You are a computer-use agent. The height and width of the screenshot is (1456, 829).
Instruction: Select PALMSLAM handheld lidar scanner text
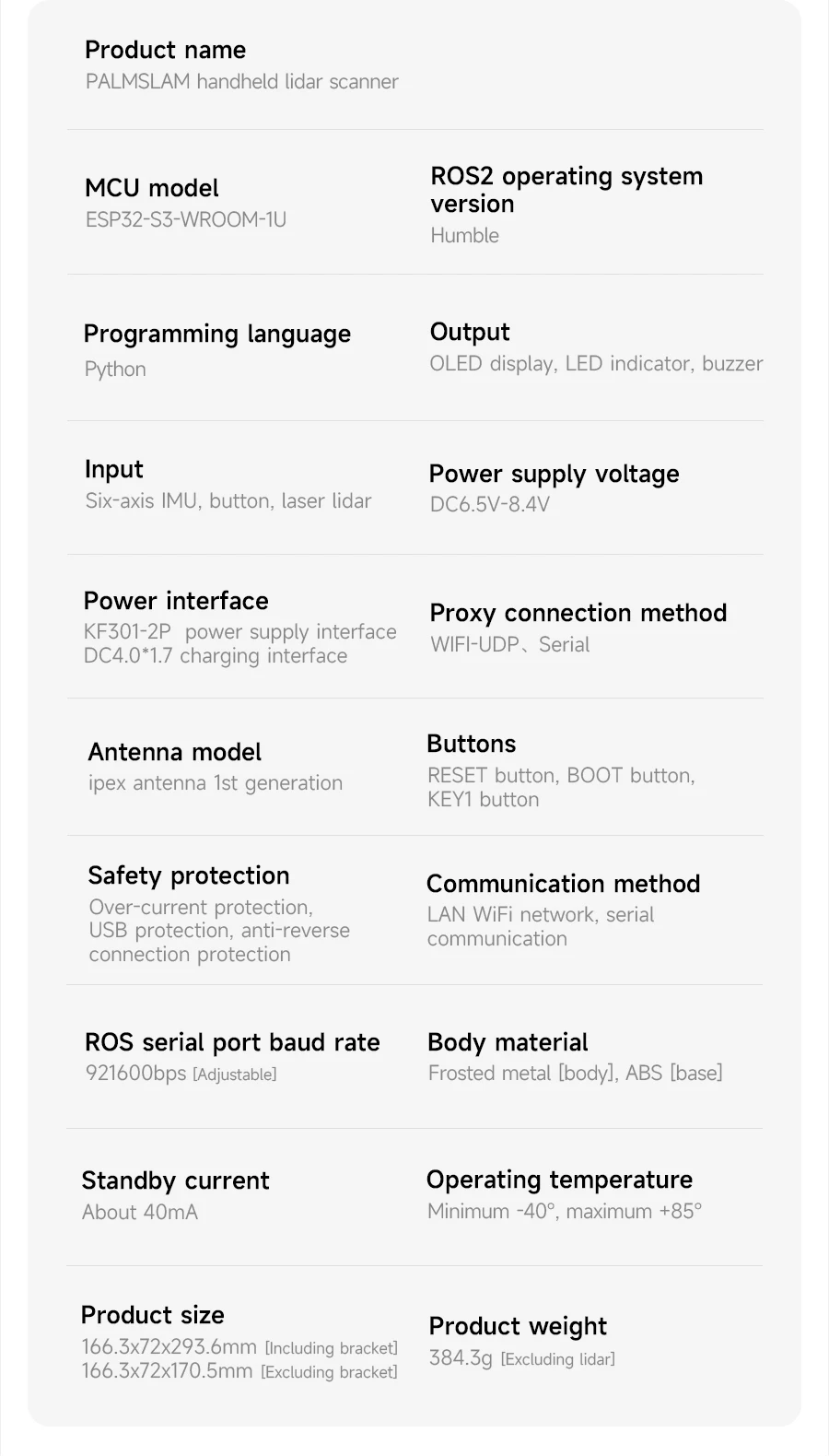pos(241,82)
